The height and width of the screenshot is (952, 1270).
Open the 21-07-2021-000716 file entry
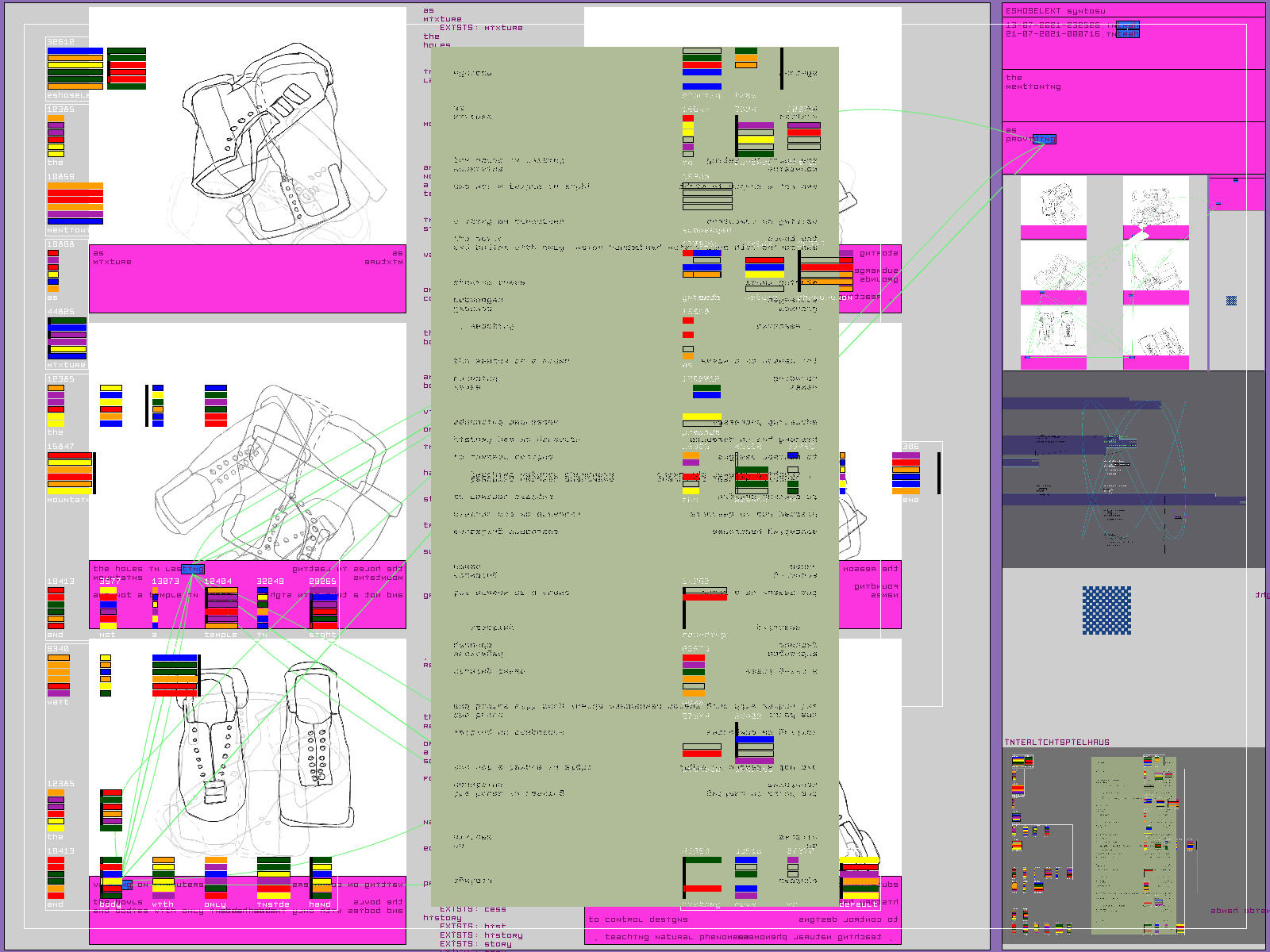tap(1072, 34)
